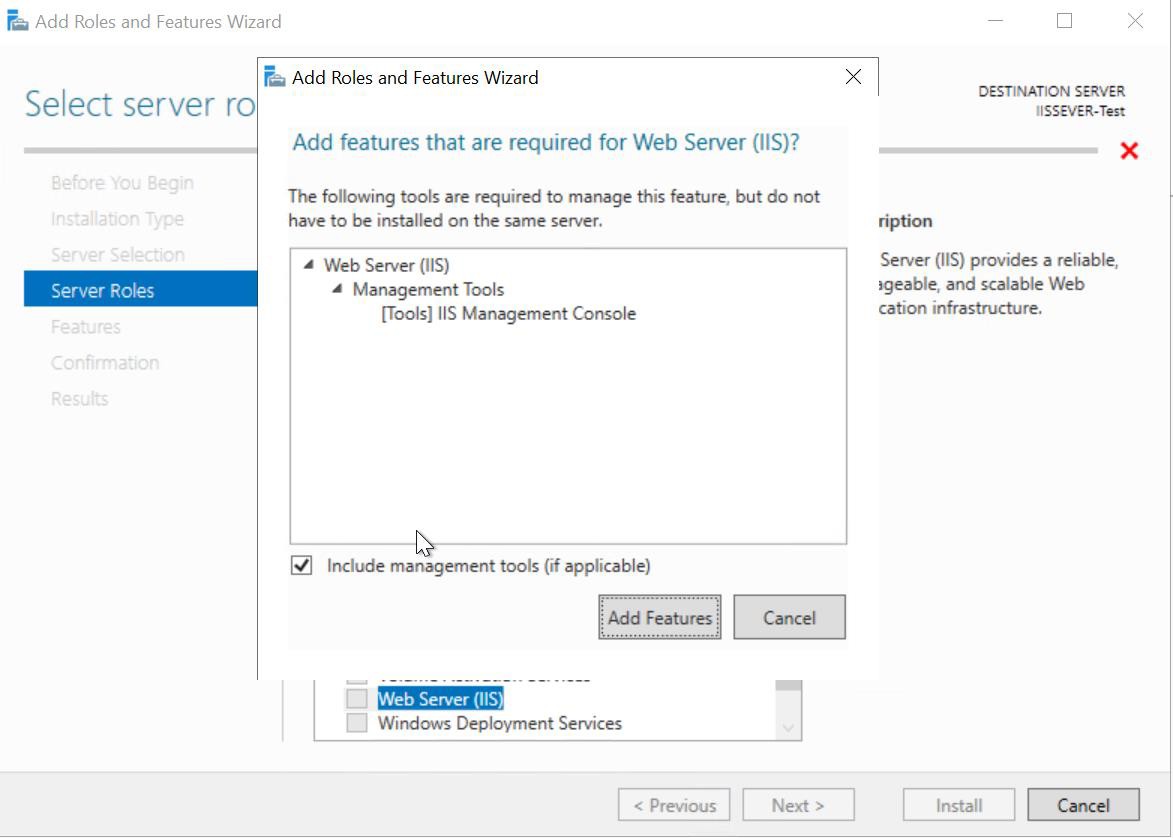Click the Previous button in main wizard

tap(674, 805)
